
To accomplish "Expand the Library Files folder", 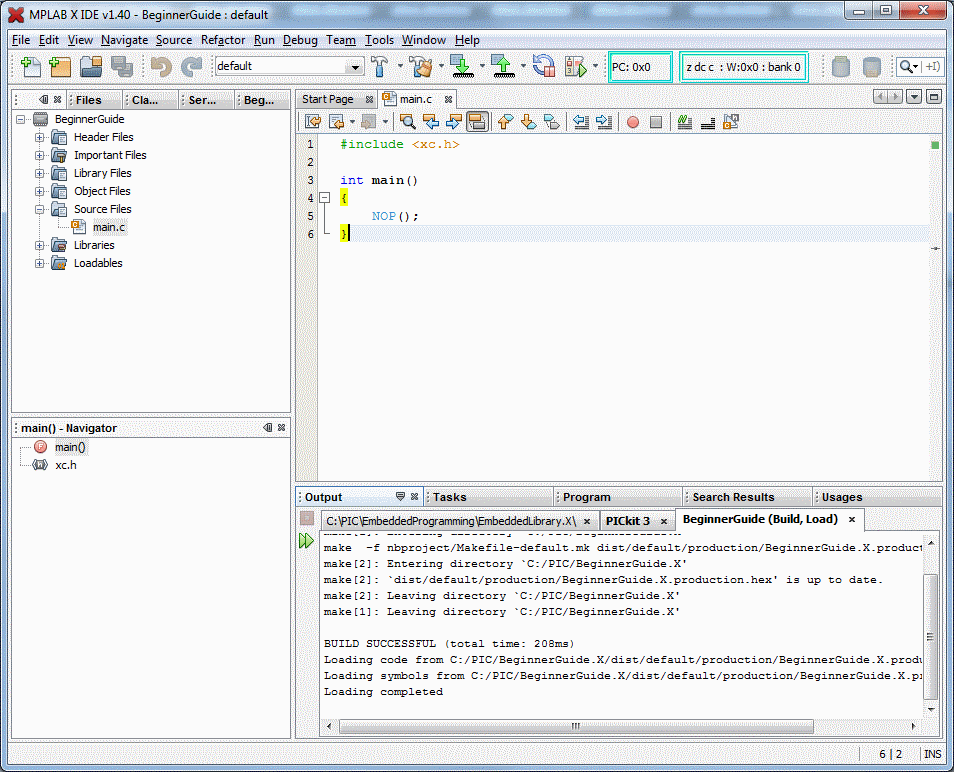I will tap(40, 173).
